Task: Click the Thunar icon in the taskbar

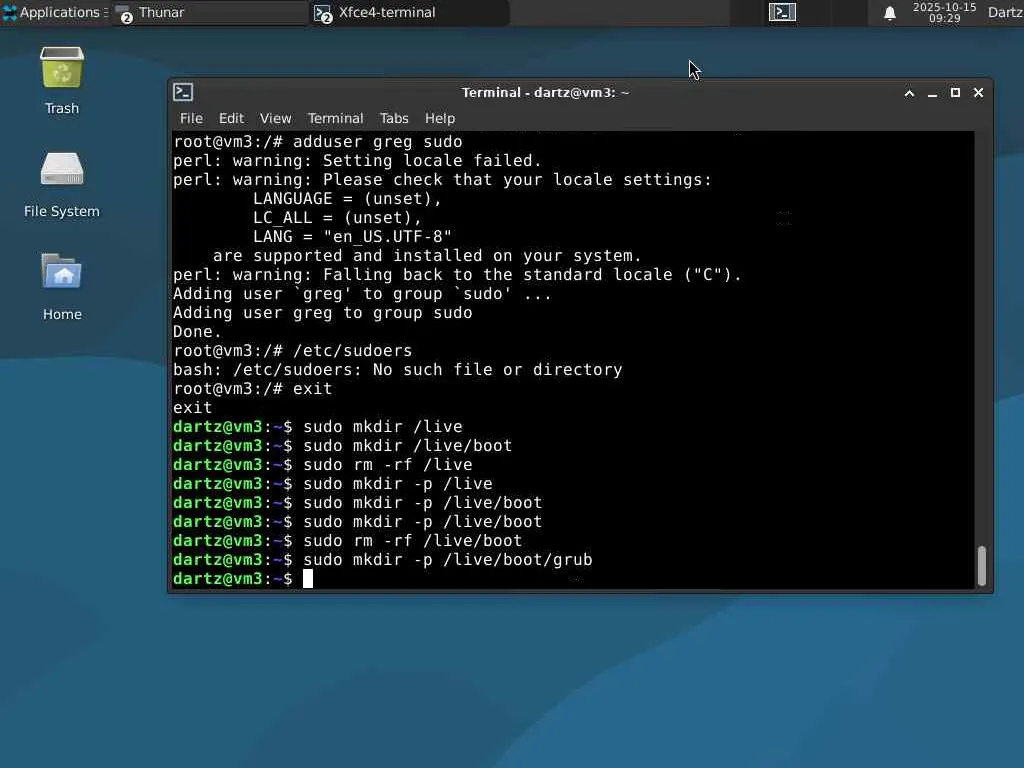Action: [x=124, y=13]
